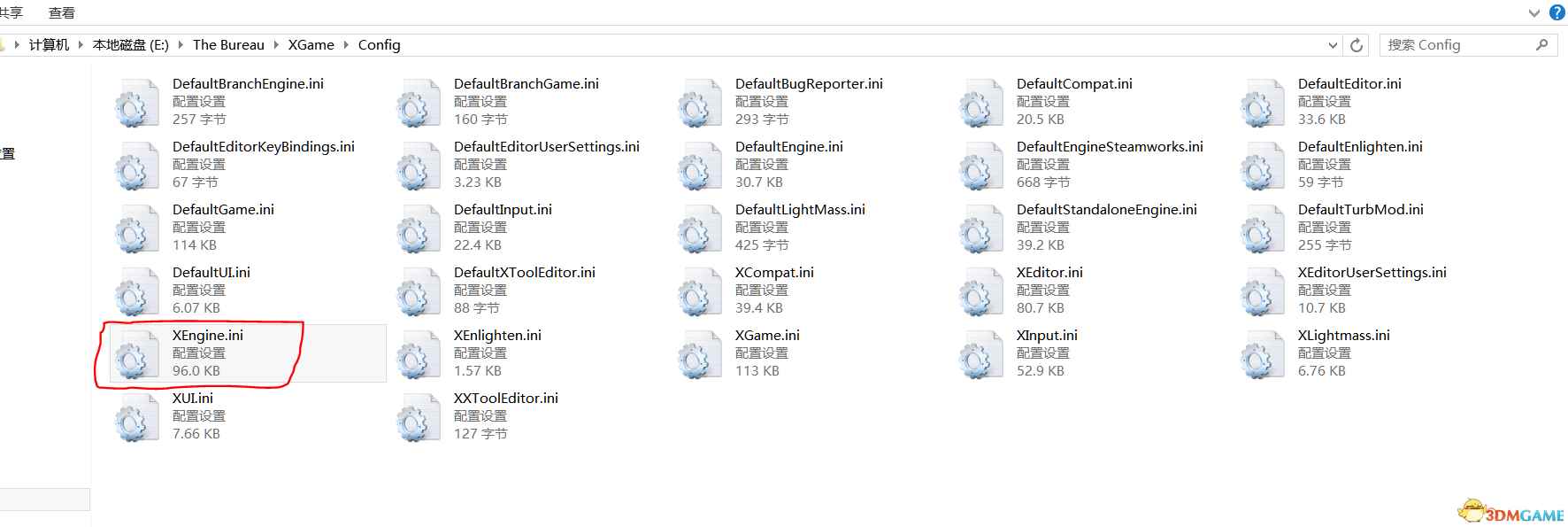Image resolution: width=1568 pixels, height=527 pixels.
Task: Click the XCompat.ini file icon
Action: 699,291
